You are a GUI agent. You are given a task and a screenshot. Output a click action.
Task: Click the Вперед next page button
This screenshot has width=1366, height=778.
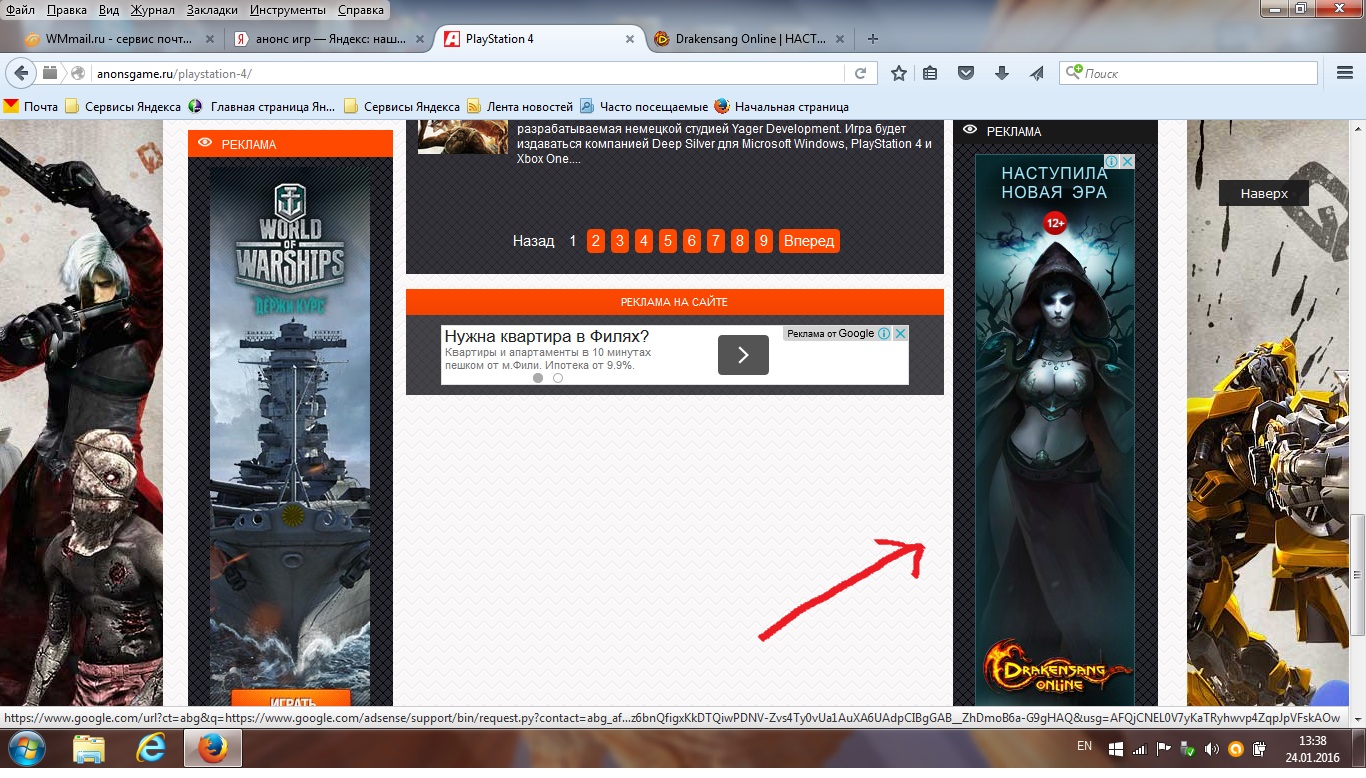pyautogui.click(x=809, y=241)
